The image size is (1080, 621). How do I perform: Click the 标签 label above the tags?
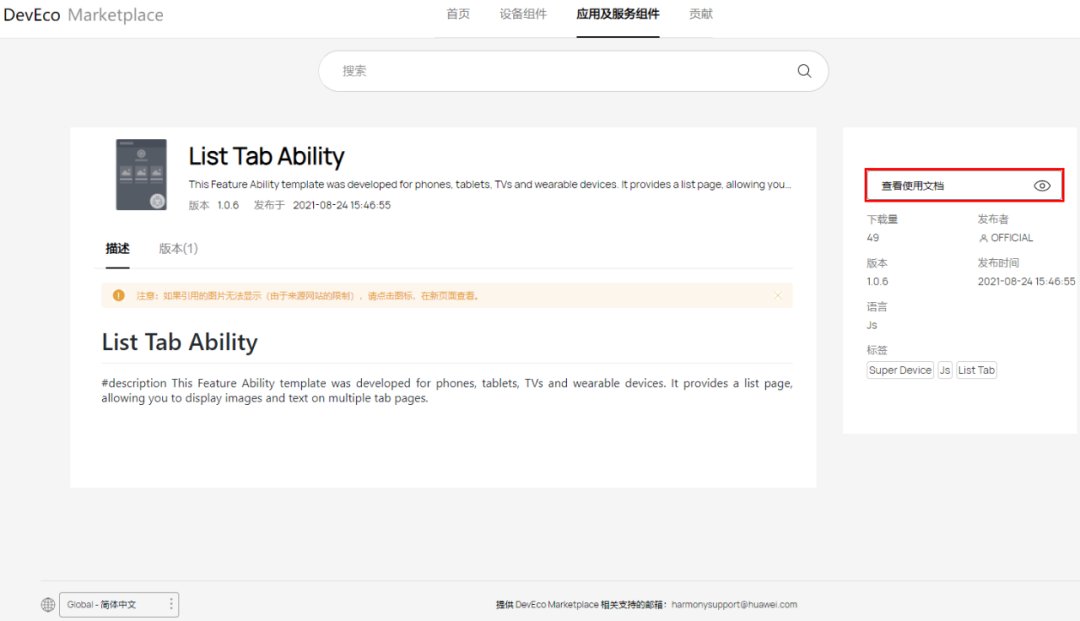[877, 350]
